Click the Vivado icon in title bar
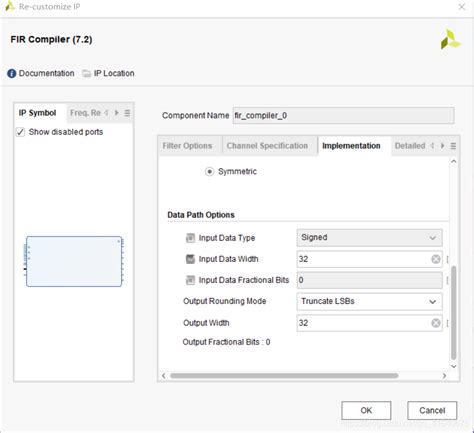 click(x=10, y=6)
